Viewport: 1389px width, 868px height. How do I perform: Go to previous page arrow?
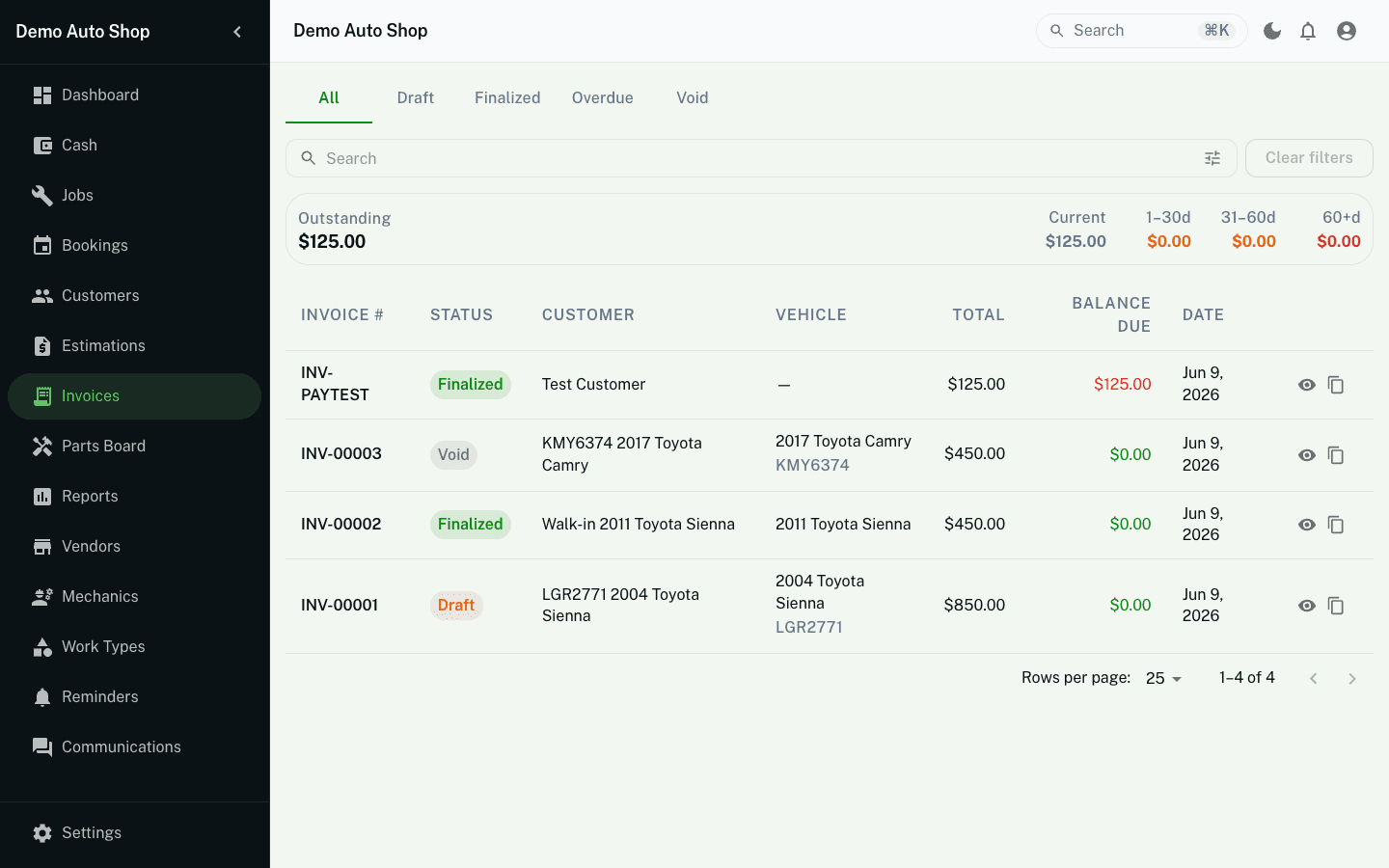coord(1314,679)
